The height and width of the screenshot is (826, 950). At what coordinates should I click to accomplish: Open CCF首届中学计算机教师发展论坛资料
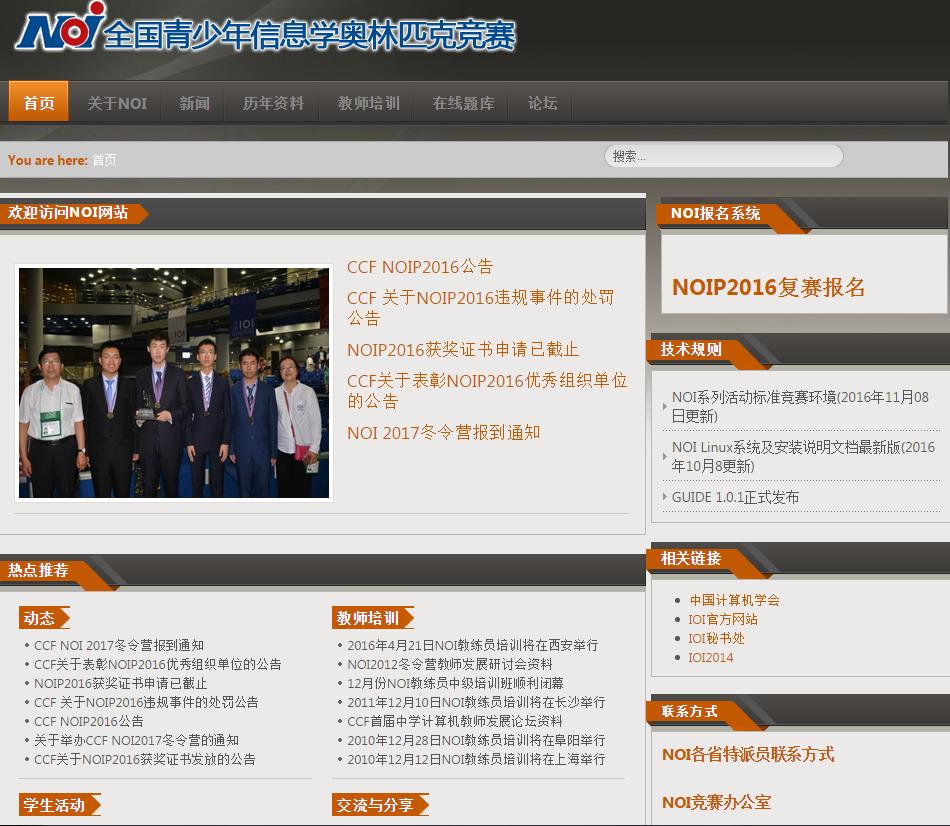point(455,721)
